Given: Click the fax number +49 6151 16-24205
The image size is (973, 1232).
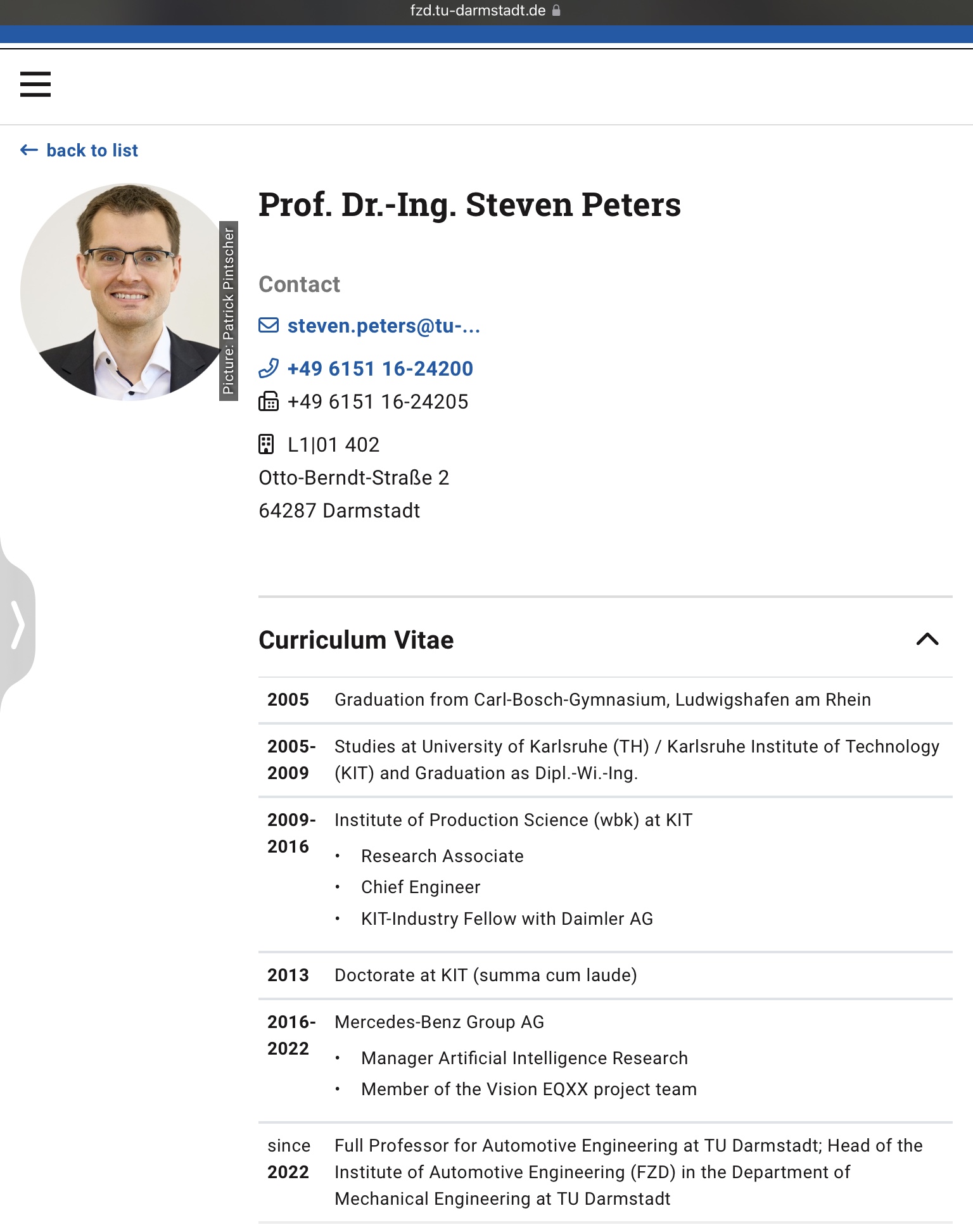Looking at the screenshot, I should tap(378, 402).
